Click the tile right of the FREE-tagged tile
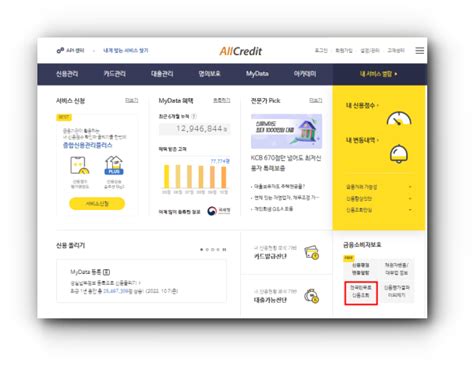The width and height of the screenshot is (474, 365). point(397,269)
